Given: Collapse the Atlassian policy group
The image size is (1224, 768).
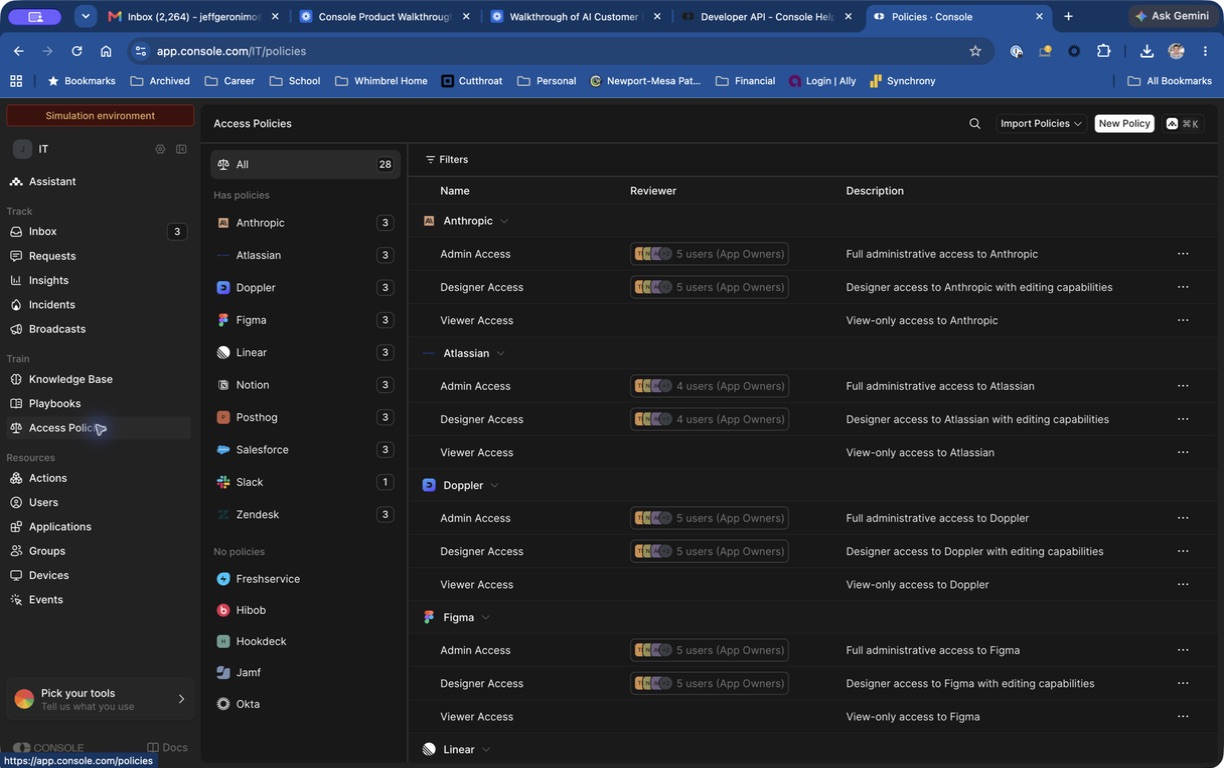Looking at the screenshot, I should (x=501, y=353).
